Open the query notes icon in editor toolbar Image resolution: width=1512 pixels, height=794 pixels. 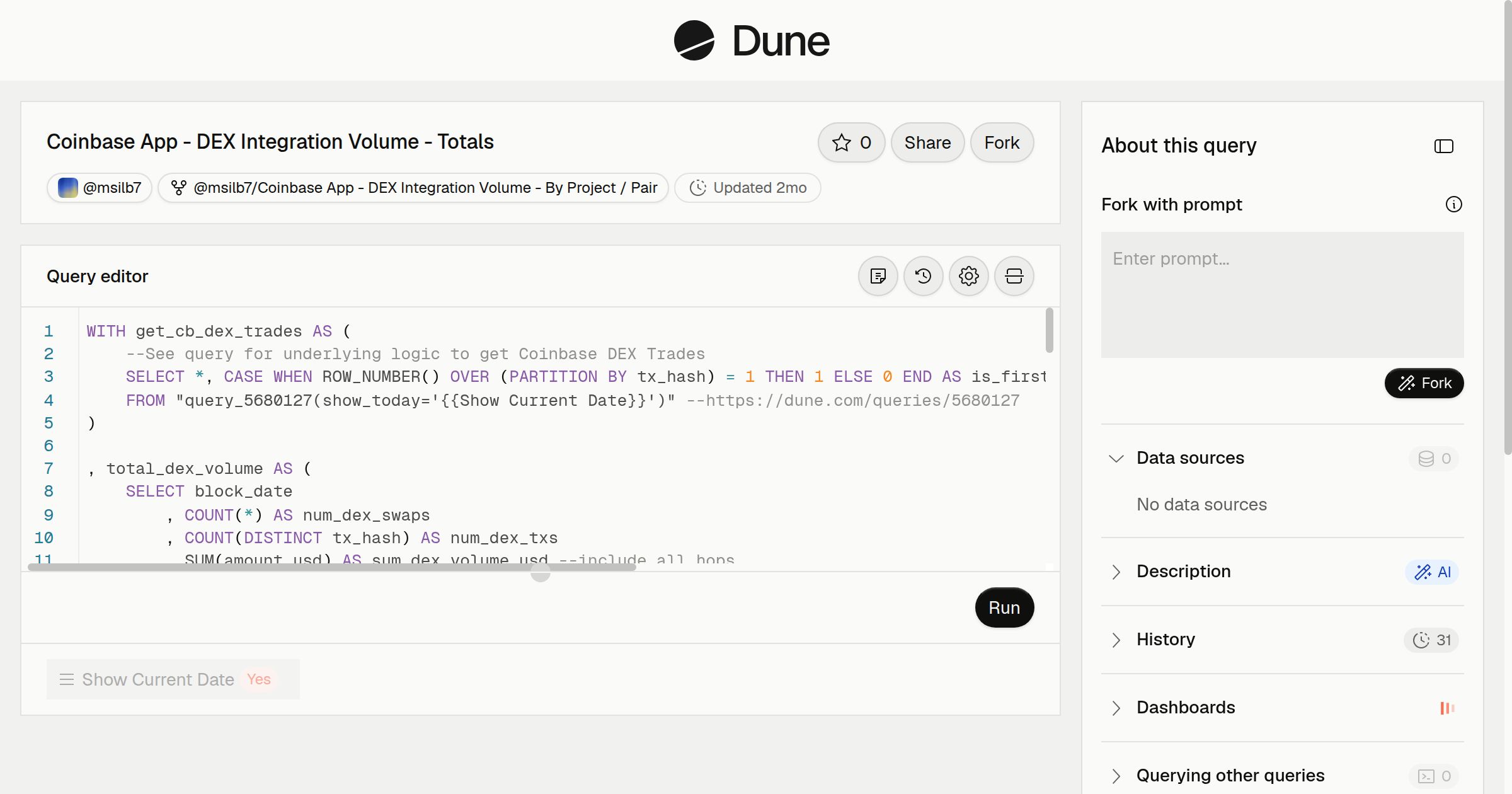pos(878,276)
